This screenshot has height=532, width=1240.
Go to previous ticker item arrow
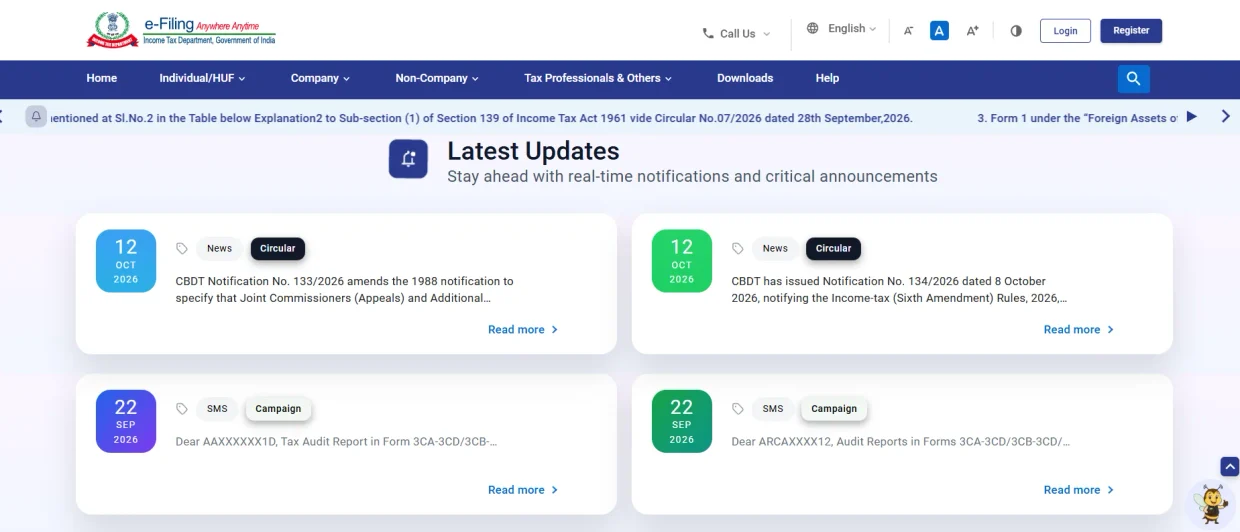pos(3,117)
